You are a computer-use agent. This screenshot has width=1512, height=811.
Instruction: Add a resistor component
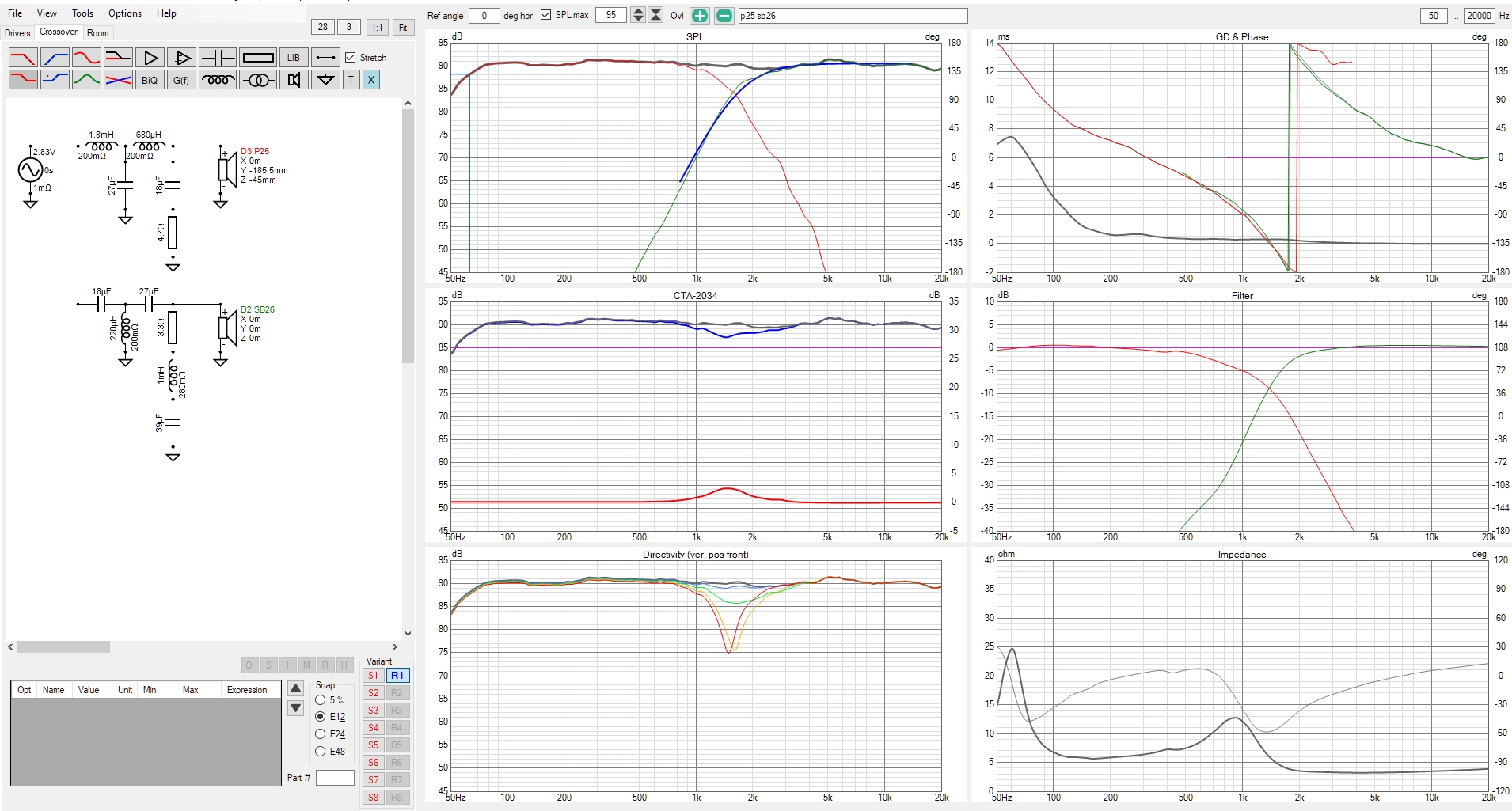(x=258, y=58)
